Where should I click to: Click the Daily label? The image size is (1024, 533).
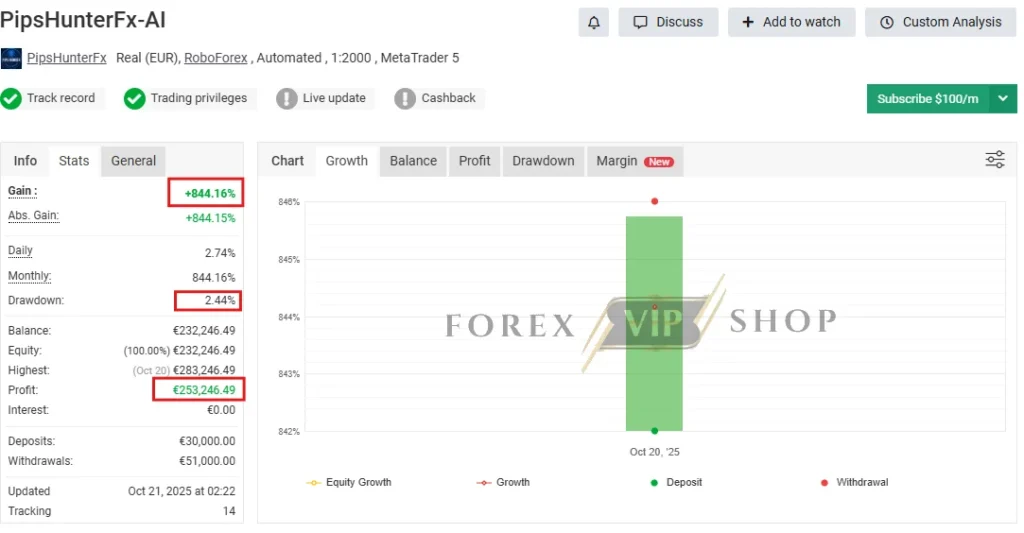point(20,250)
